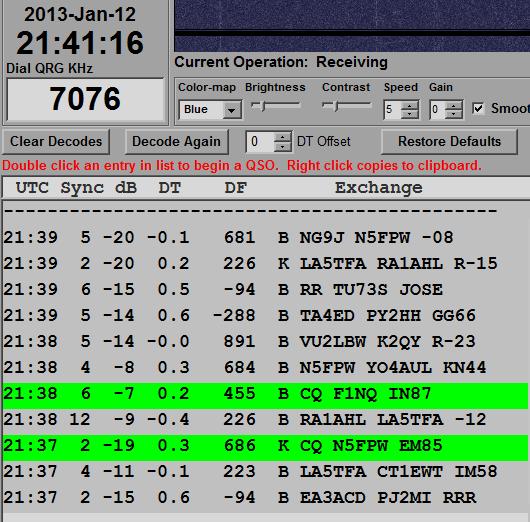Click the Contrast slider handle
The height and width of the screenshot is (522, 530).
336,106
